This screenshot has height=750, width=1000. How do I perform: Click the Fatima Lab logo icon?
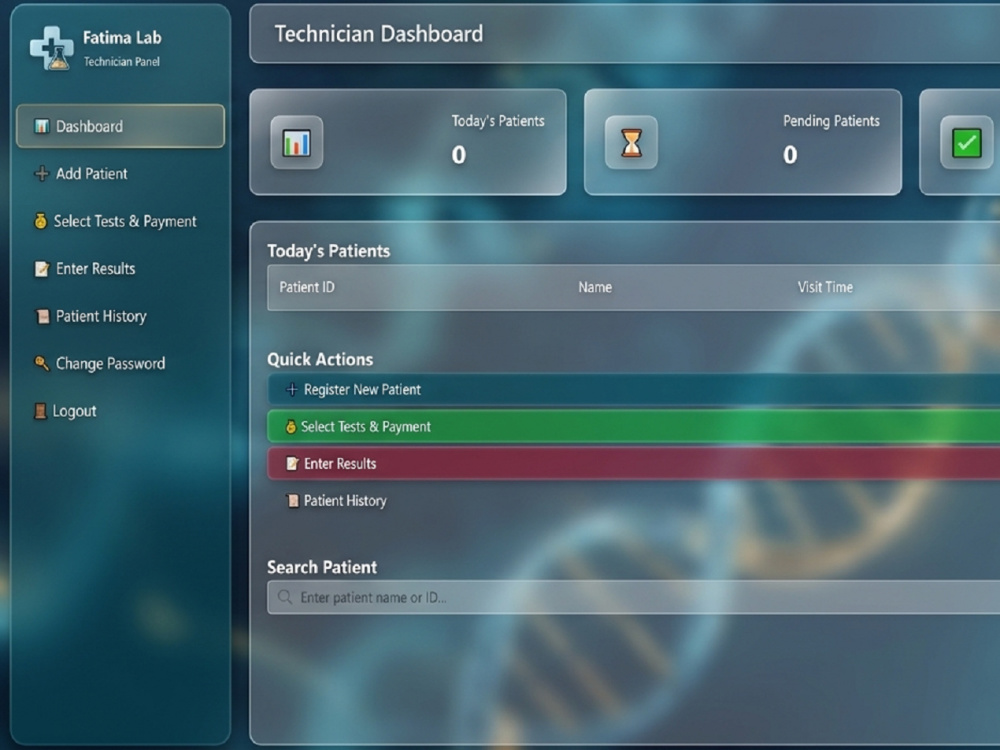52,48
